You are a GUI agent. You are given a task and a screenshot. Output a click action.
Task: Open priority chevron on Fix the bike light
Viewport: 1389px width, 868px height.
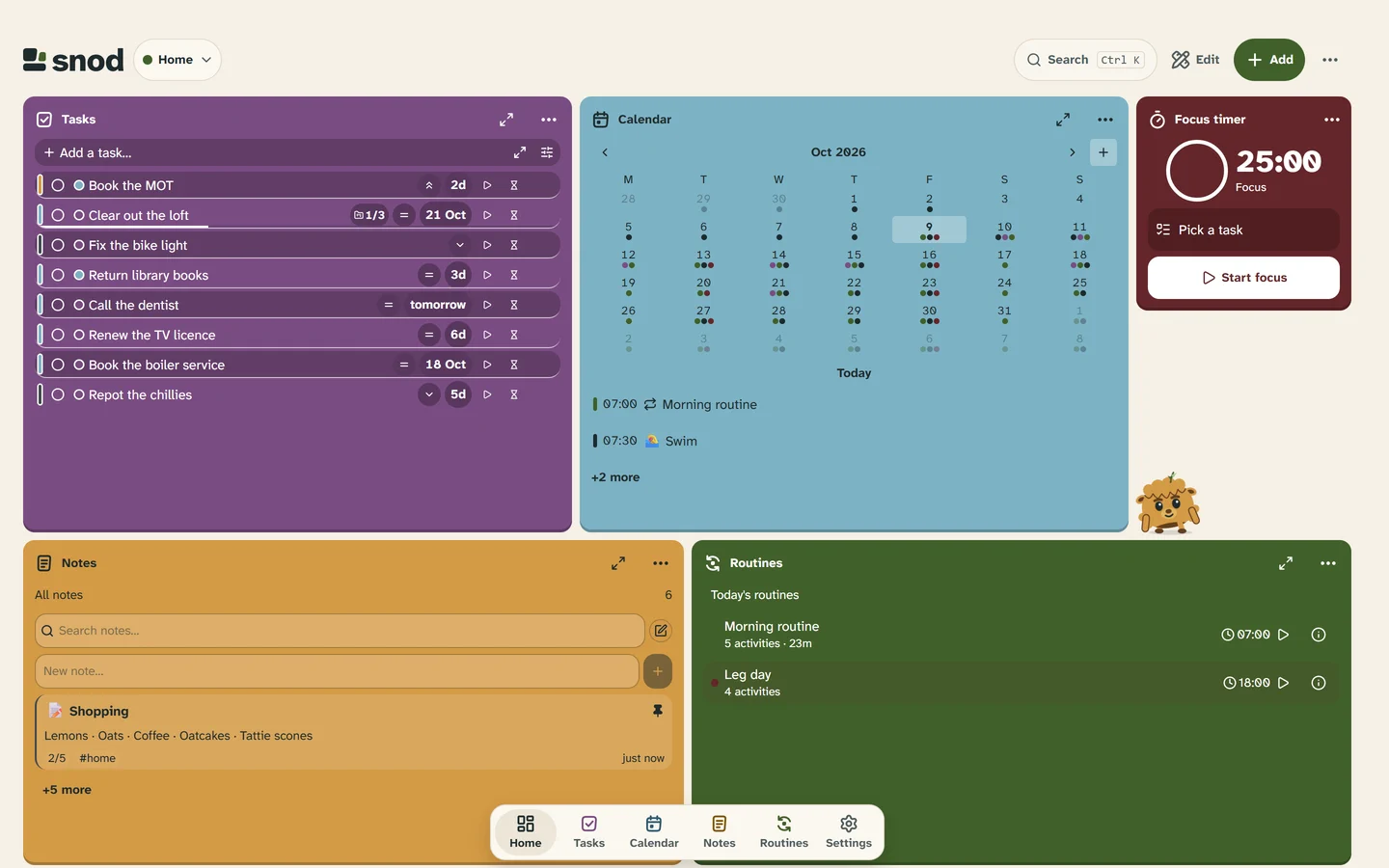tap(460, 245)
